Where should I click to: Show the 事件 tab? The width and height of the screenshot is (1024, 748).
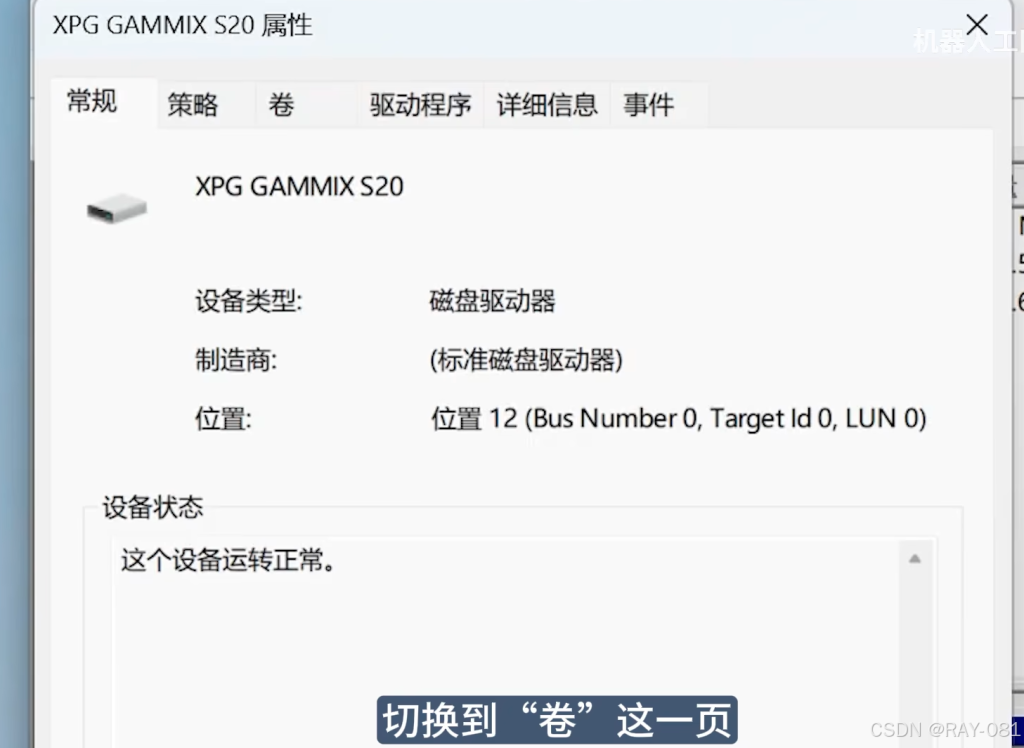[x=648, y=105]
